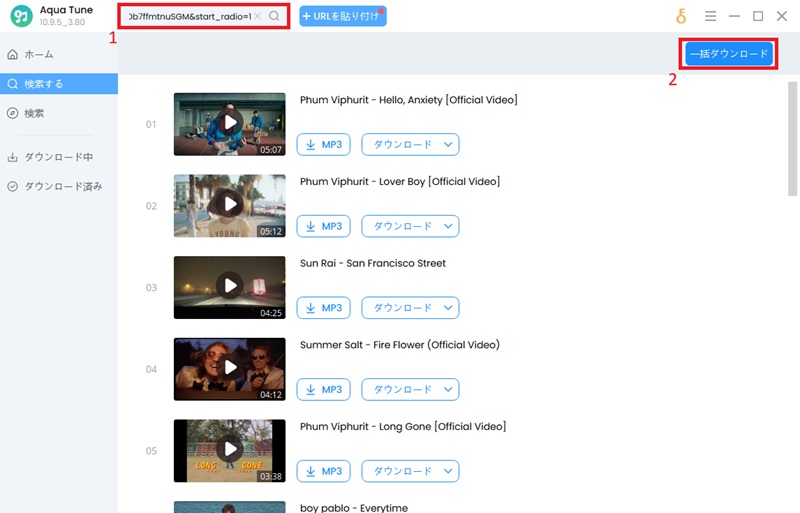Click title Phum Viphurit - Long Gone [Official Video]
The height and width of the screenshot is (513, 800).
(403, 427)
